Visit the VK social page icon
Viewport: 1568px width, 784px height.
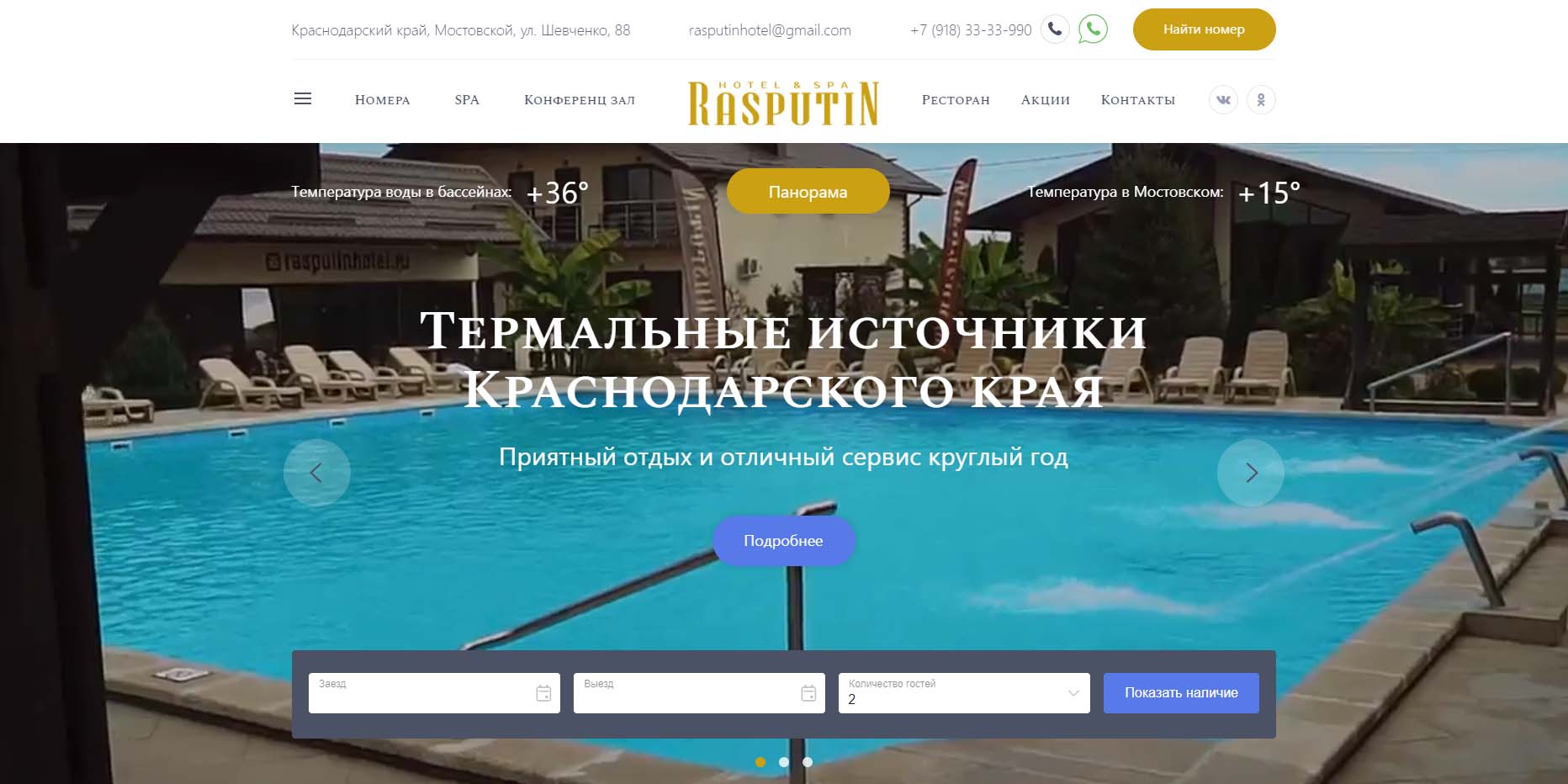1223,100
